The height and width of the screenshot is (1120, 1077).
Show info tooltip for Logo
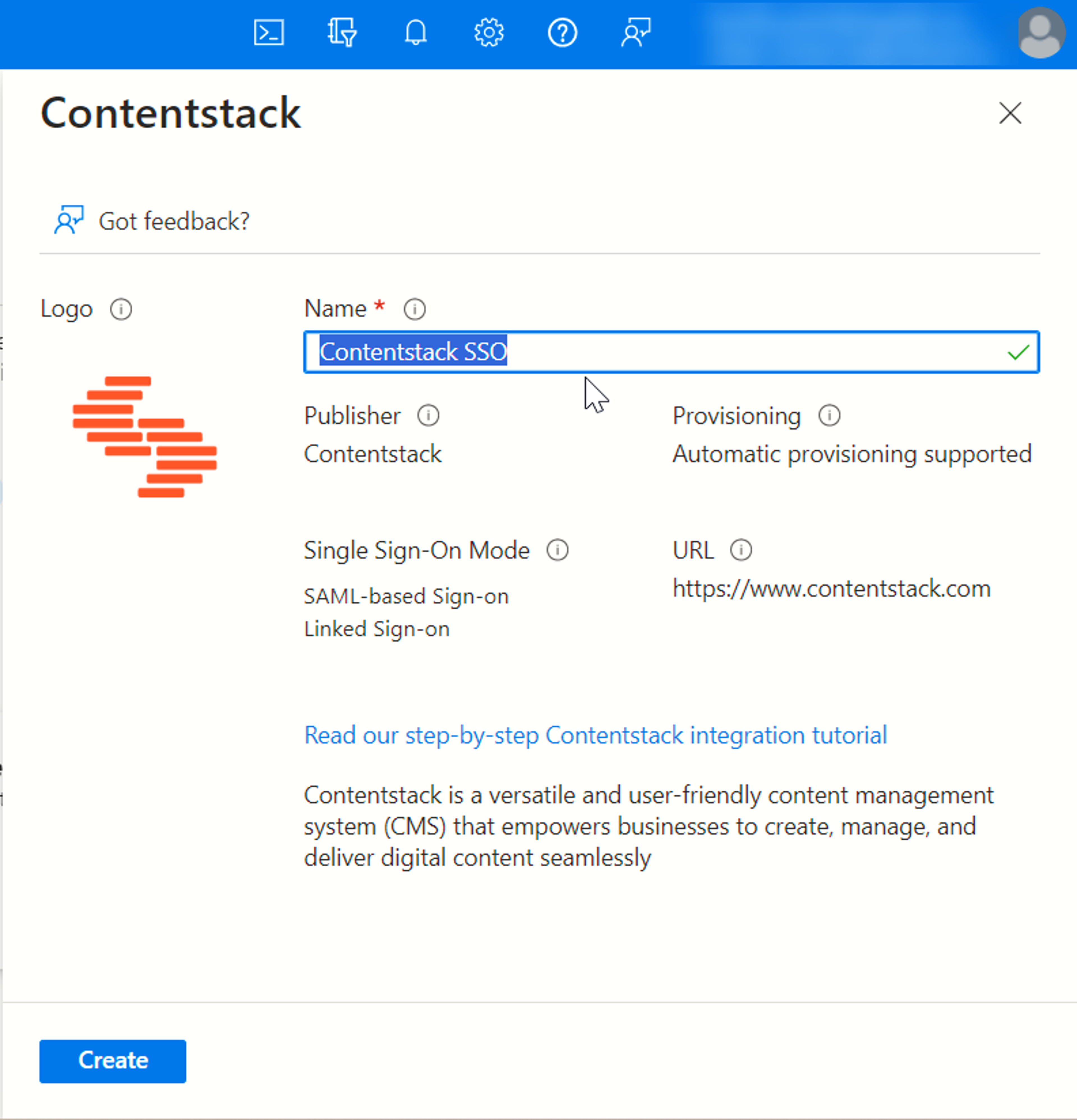pyautogui.click(x=121, y=309)
